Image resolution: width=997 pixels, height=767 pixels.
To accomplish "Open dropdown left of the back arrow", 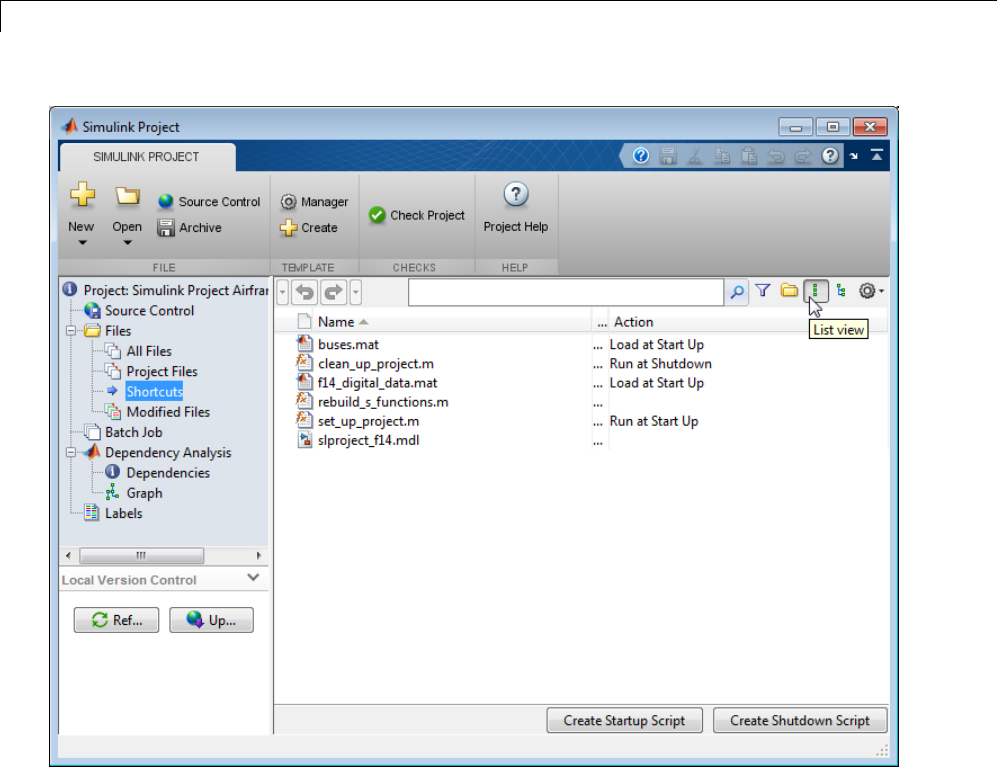I will click(283, 293).
